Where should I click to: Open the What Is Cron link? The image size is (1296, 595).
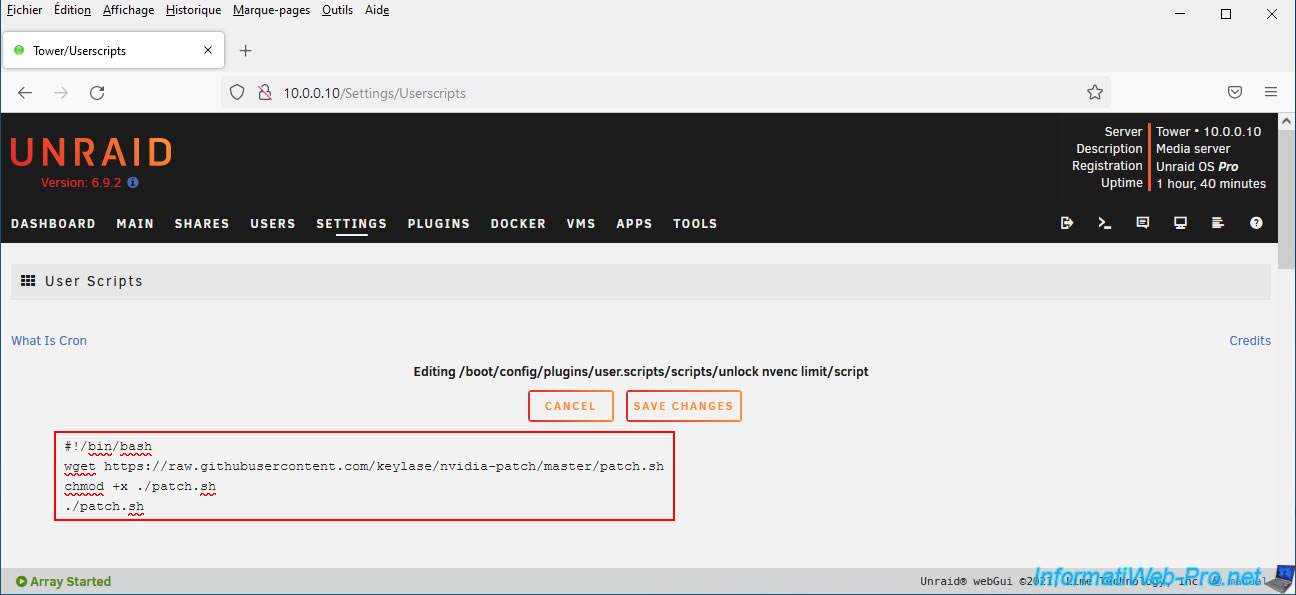tap(49, 341)
